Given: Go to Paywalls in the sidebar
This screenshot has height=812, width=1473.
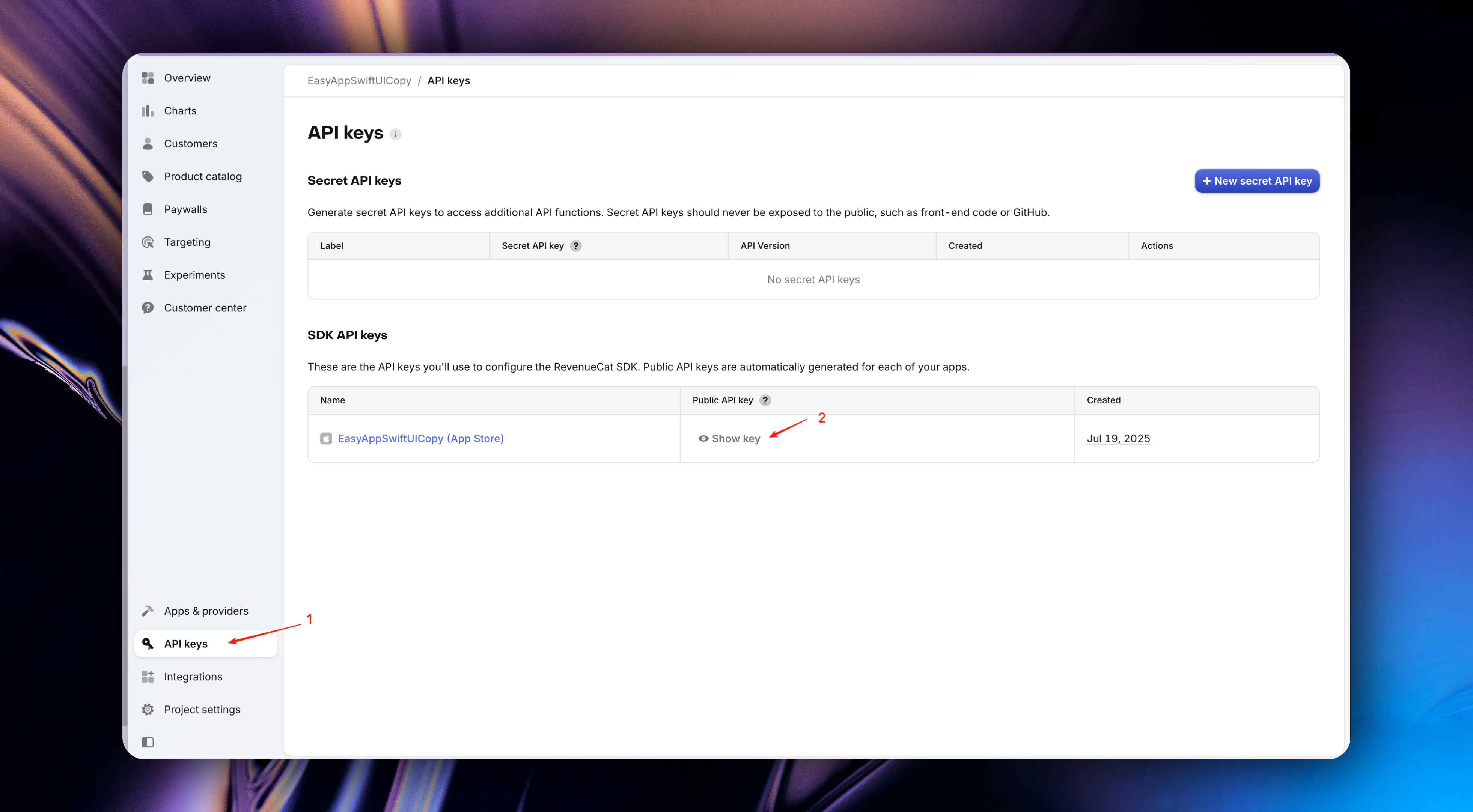Looking at the screenshot, I should point(185,209).
